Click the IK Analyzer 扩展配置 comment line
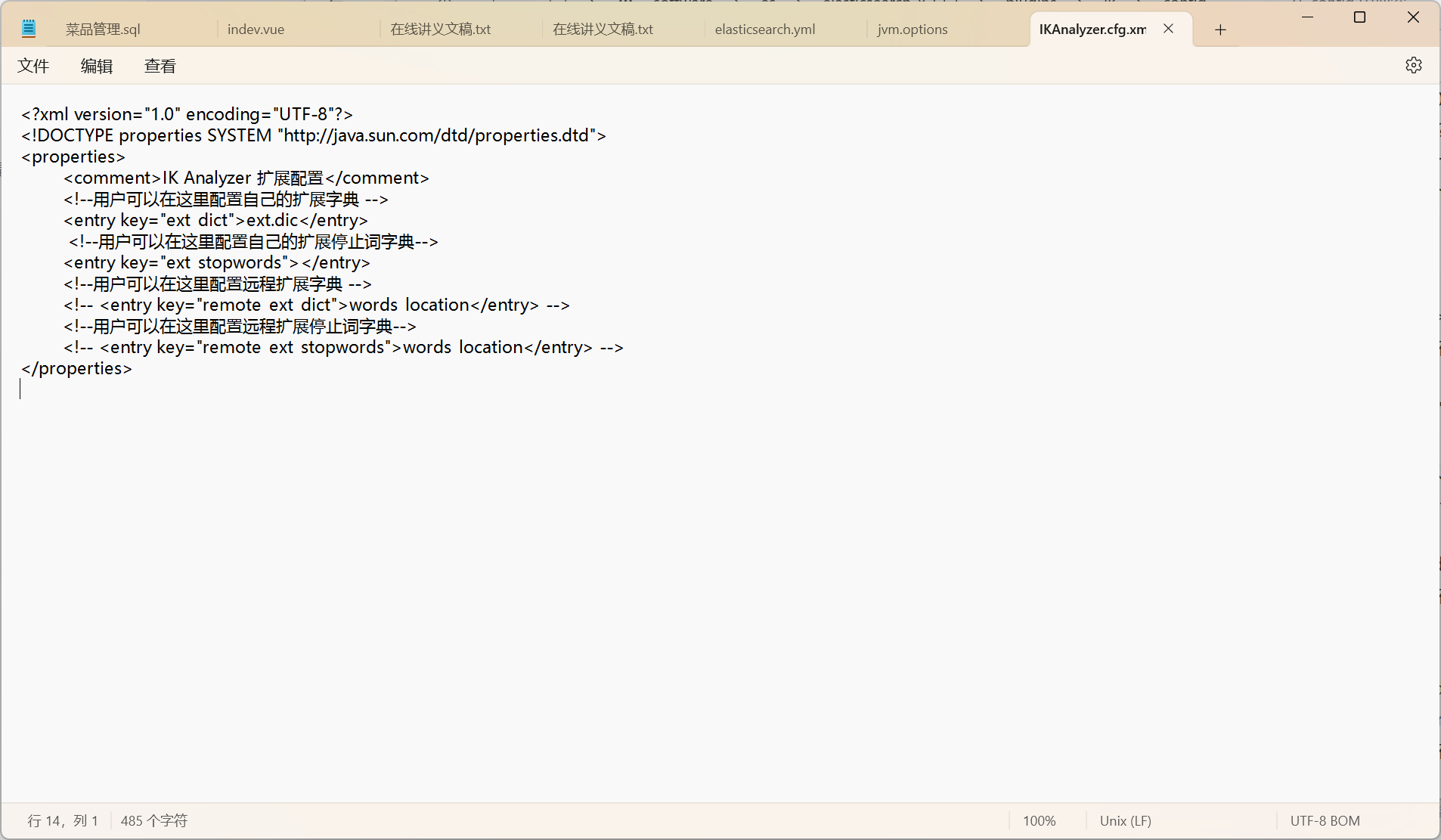 click(x=246, y=178)
